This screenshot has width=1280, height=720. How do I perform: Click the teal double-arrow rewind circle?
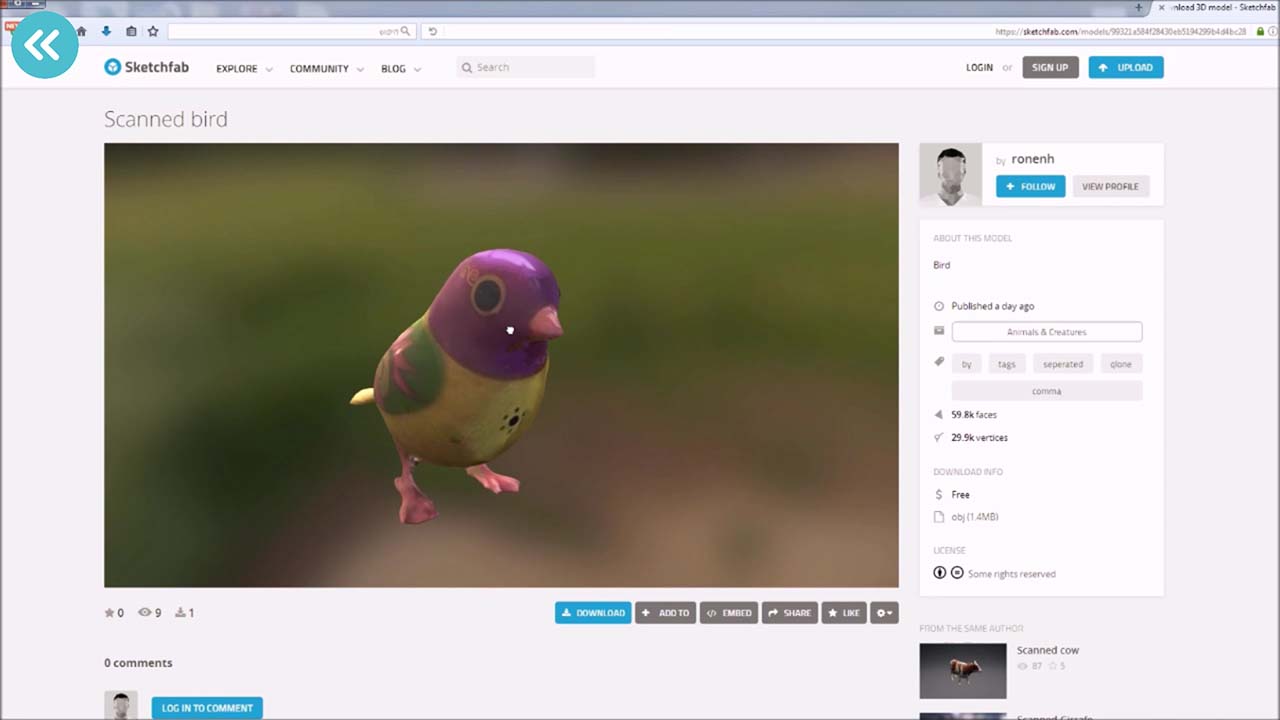(44, 45)
